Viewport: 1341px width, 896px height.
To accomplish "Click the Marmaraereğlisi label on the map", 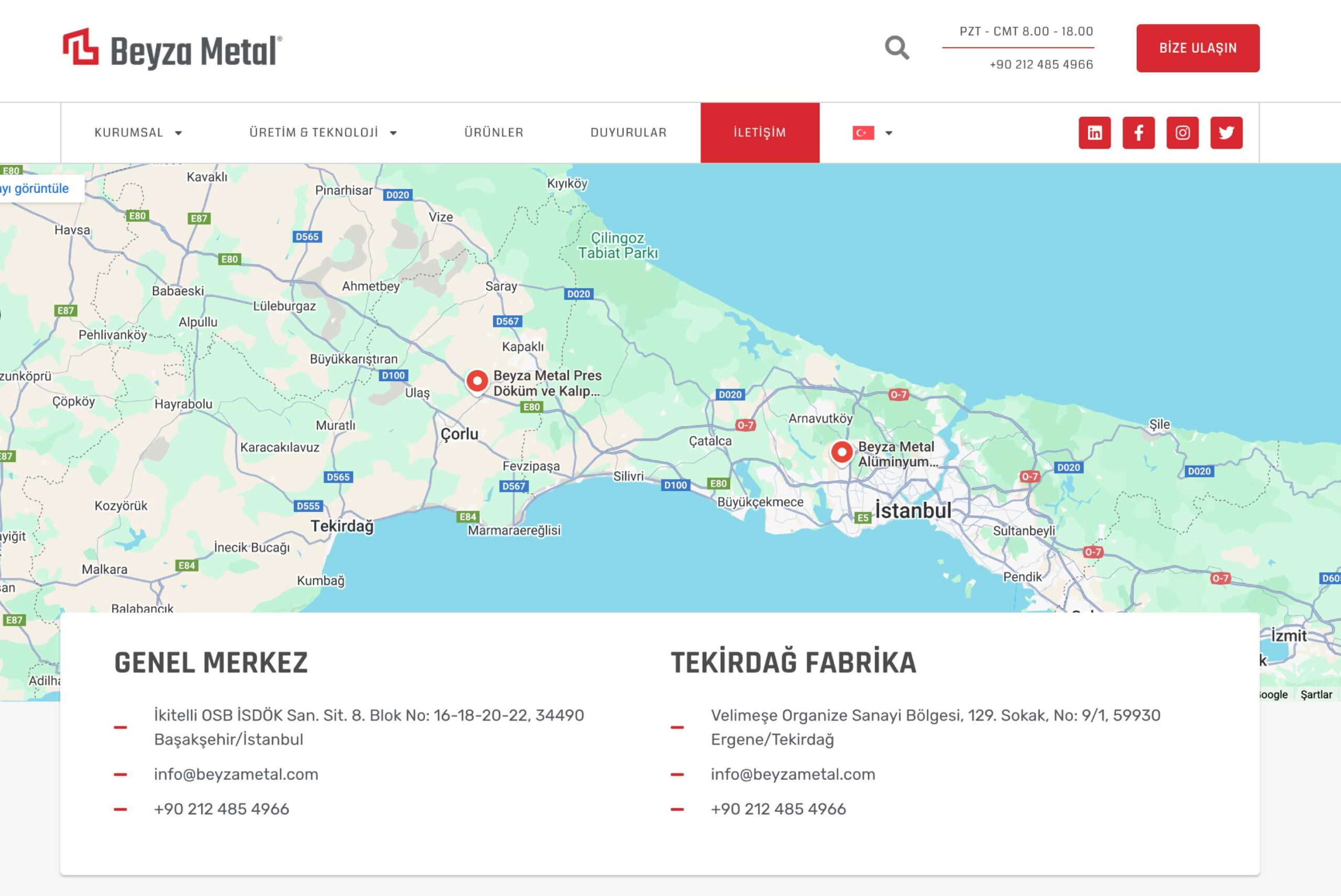I will tap(514, 530).
